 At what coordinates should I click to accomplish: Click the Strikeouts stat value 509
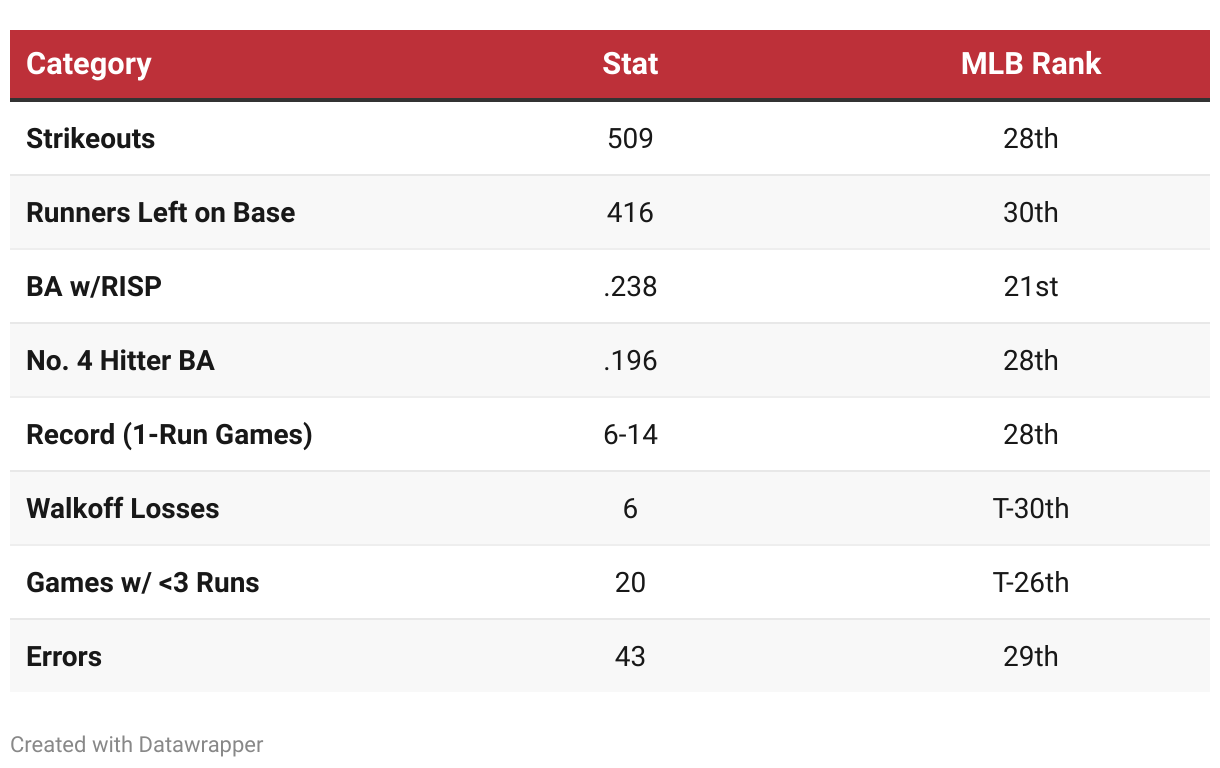coord(630,138)
